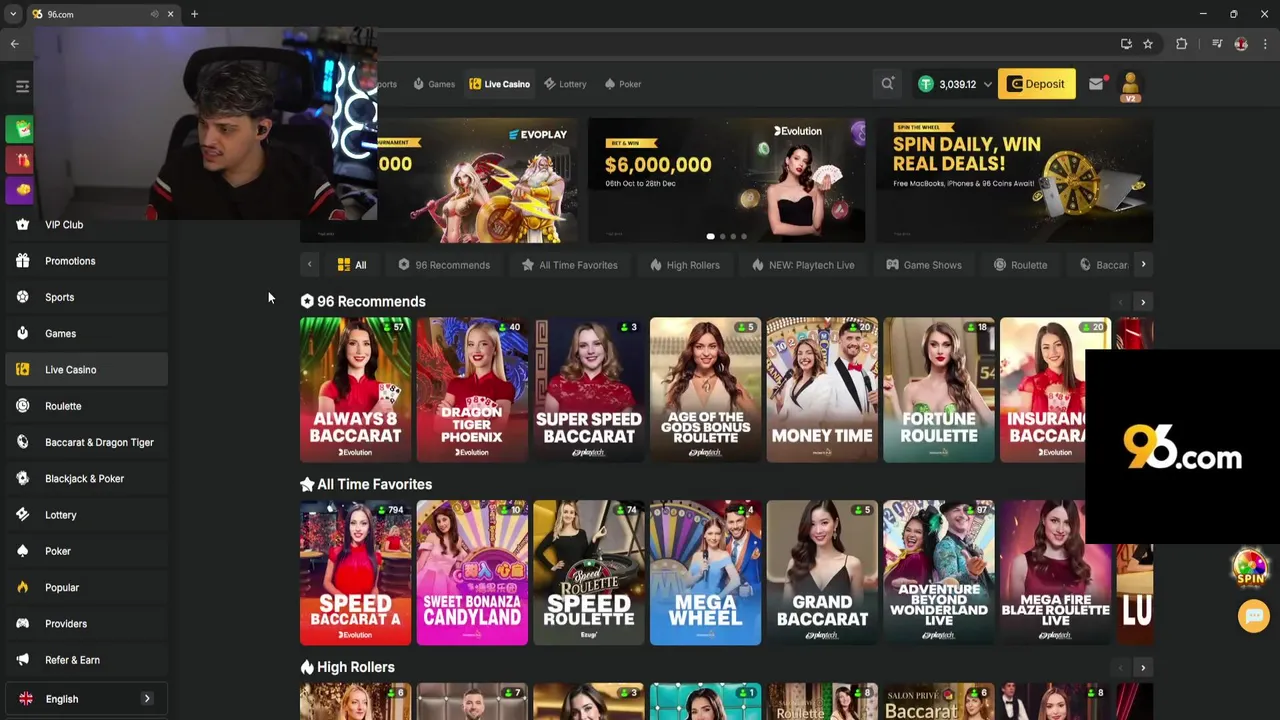
Task: Click the Deposit button
Action: click(x=1036, y=84)
